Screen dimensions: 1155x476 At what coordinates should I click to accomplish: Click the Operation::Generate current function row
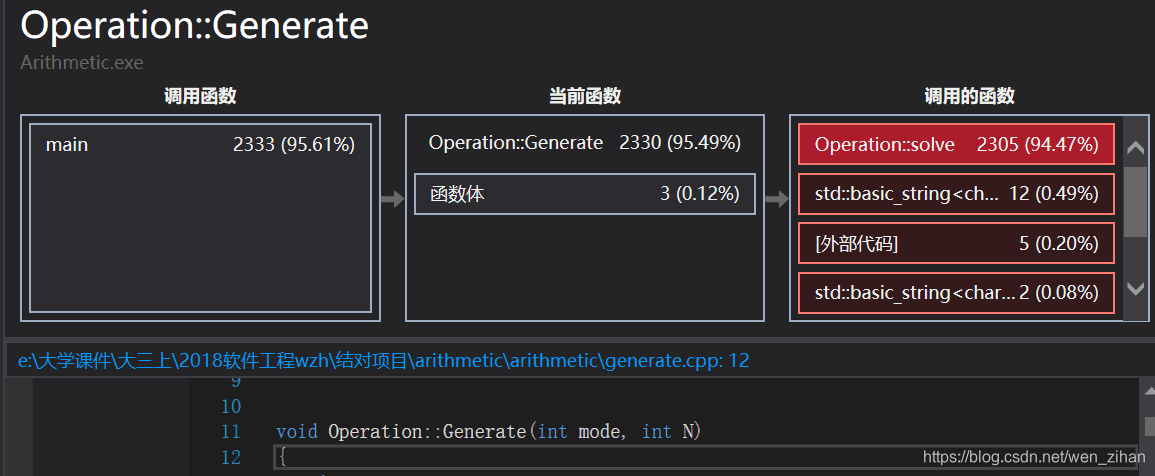pos(585,143)
